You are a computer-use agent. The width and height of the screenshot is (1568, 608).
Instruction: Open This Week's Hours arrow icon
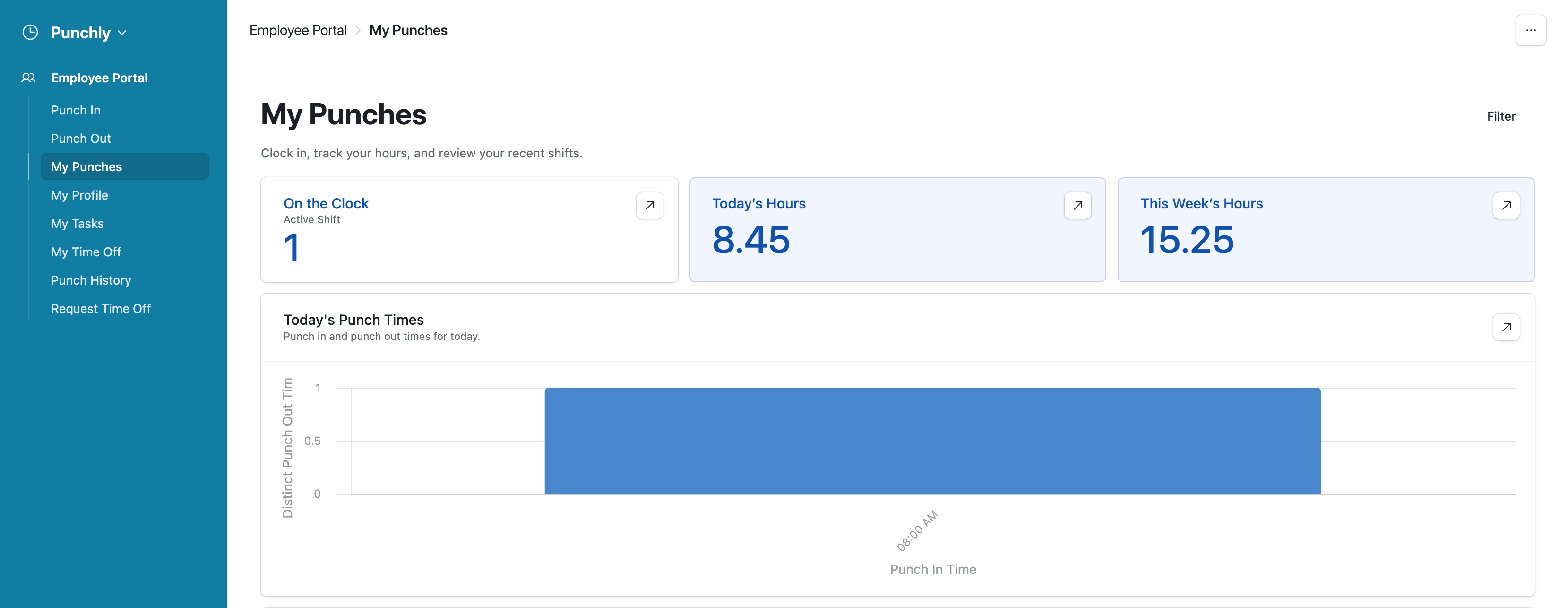(1506, 205)
